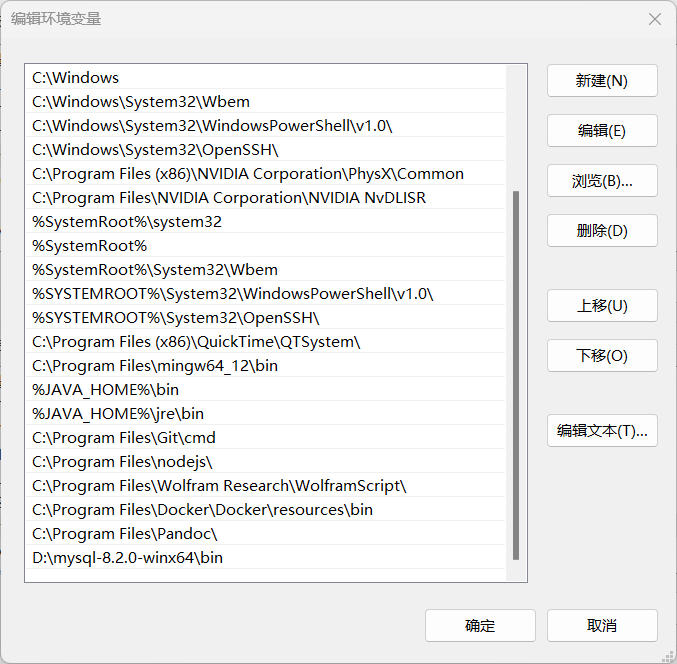This screenshot has width=677, height=664.
Task: Select the %JAVA_HOME%\jre\bin entry
Action: 266,414
